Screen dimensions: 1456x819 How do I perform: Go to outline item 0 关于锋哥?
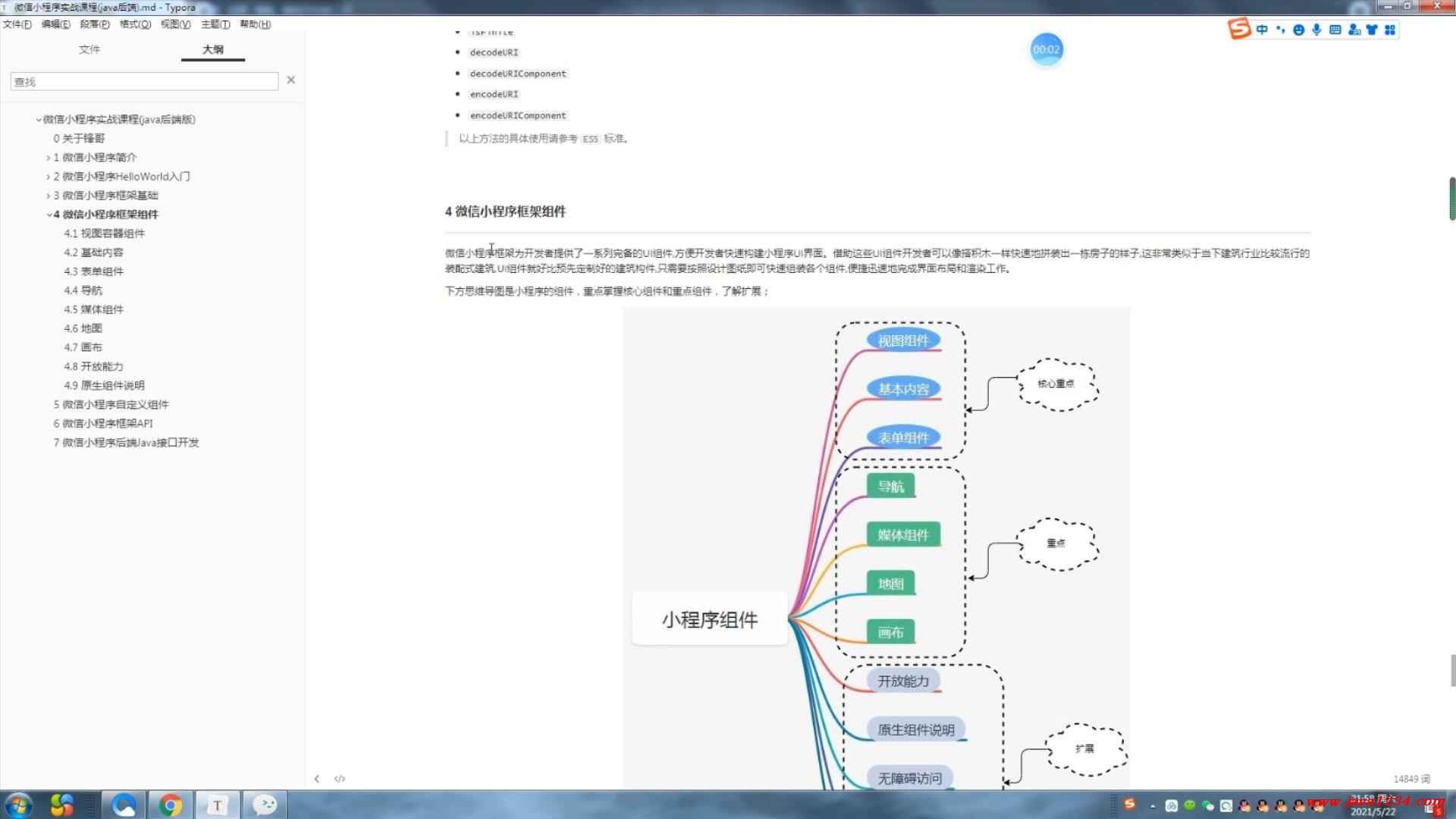79,138
